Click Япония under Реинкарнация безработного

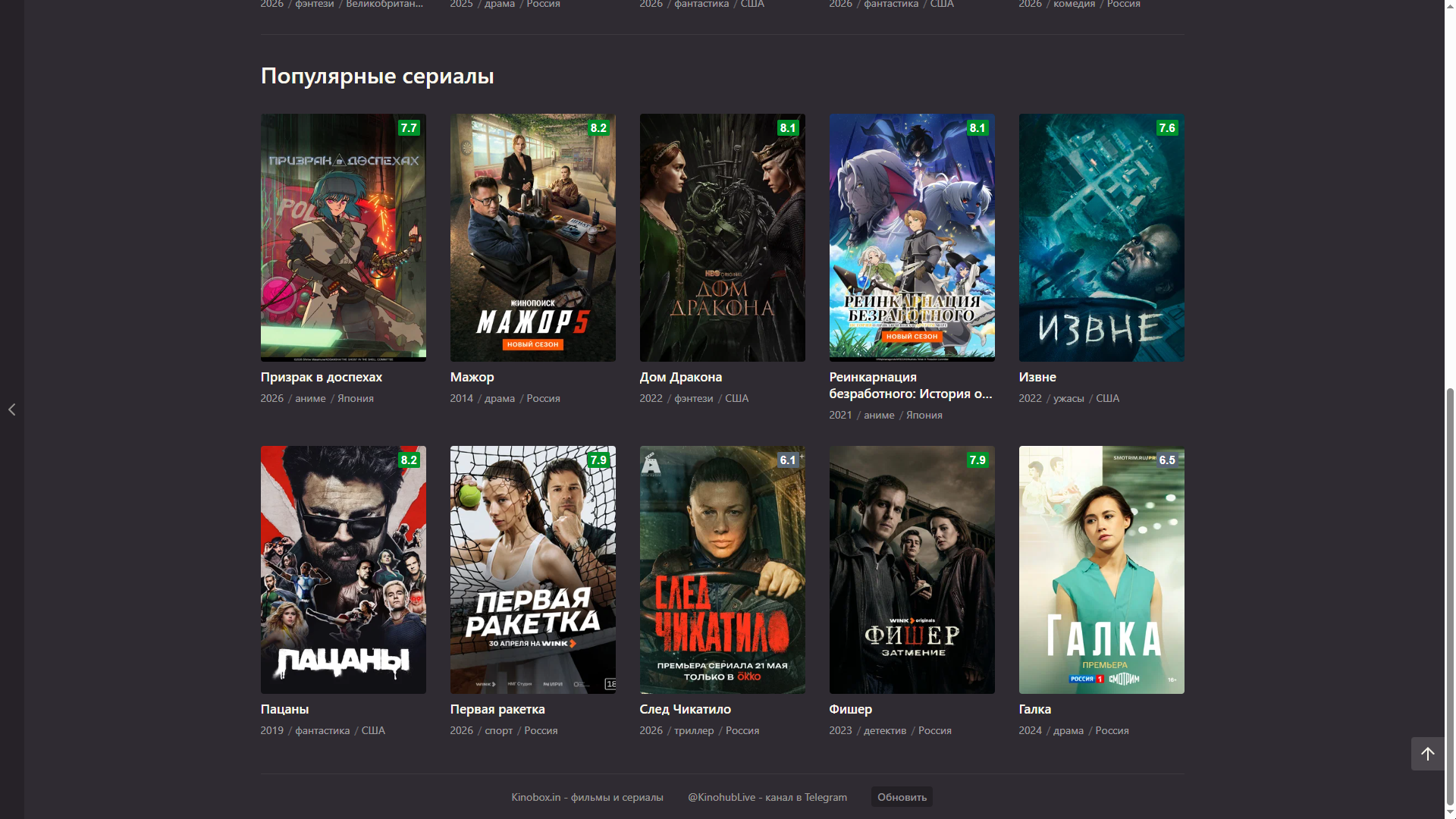tap(924, 415)
